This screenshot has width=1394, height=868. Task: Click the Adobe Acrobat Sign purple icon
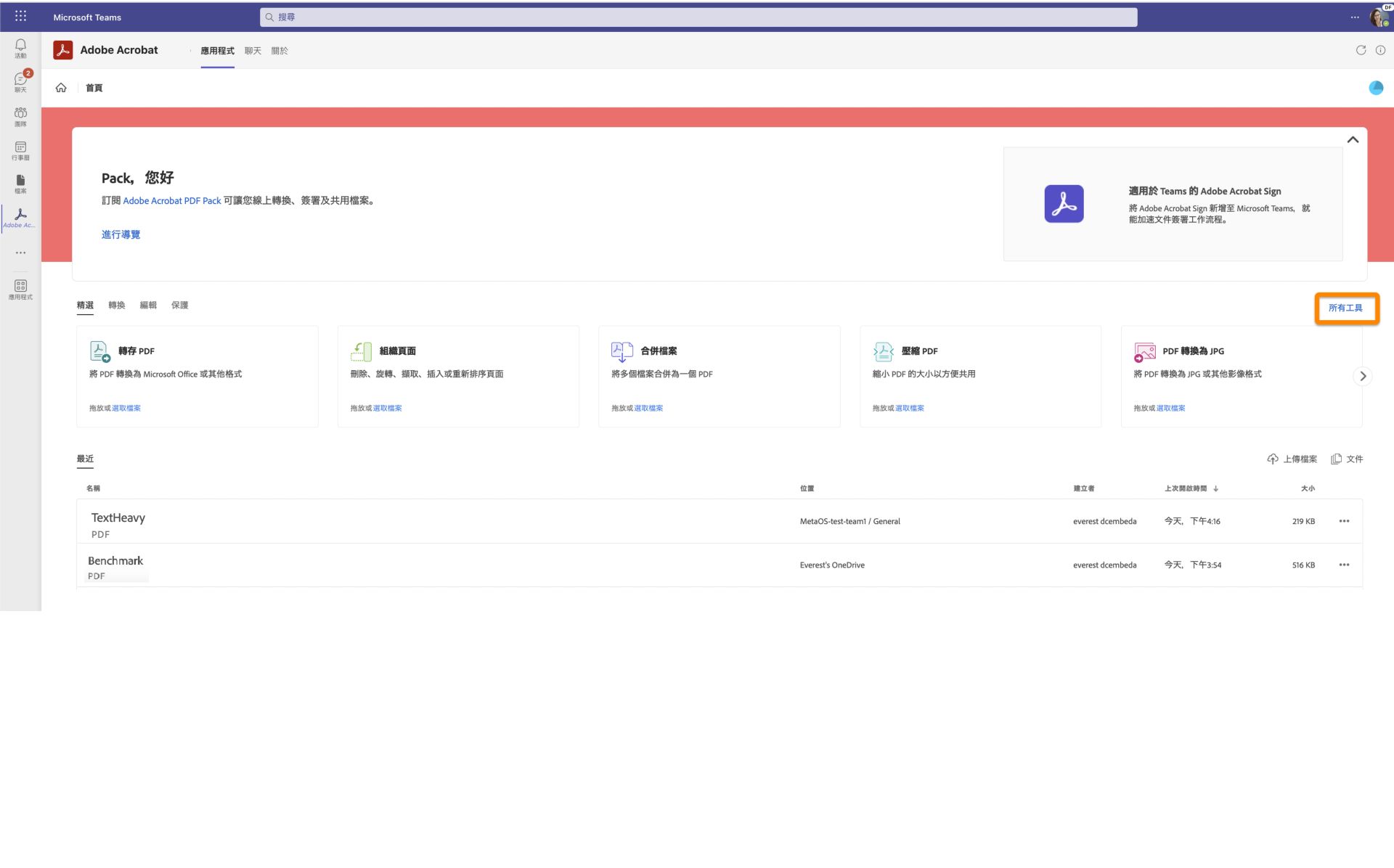[x=1064, y=204]
